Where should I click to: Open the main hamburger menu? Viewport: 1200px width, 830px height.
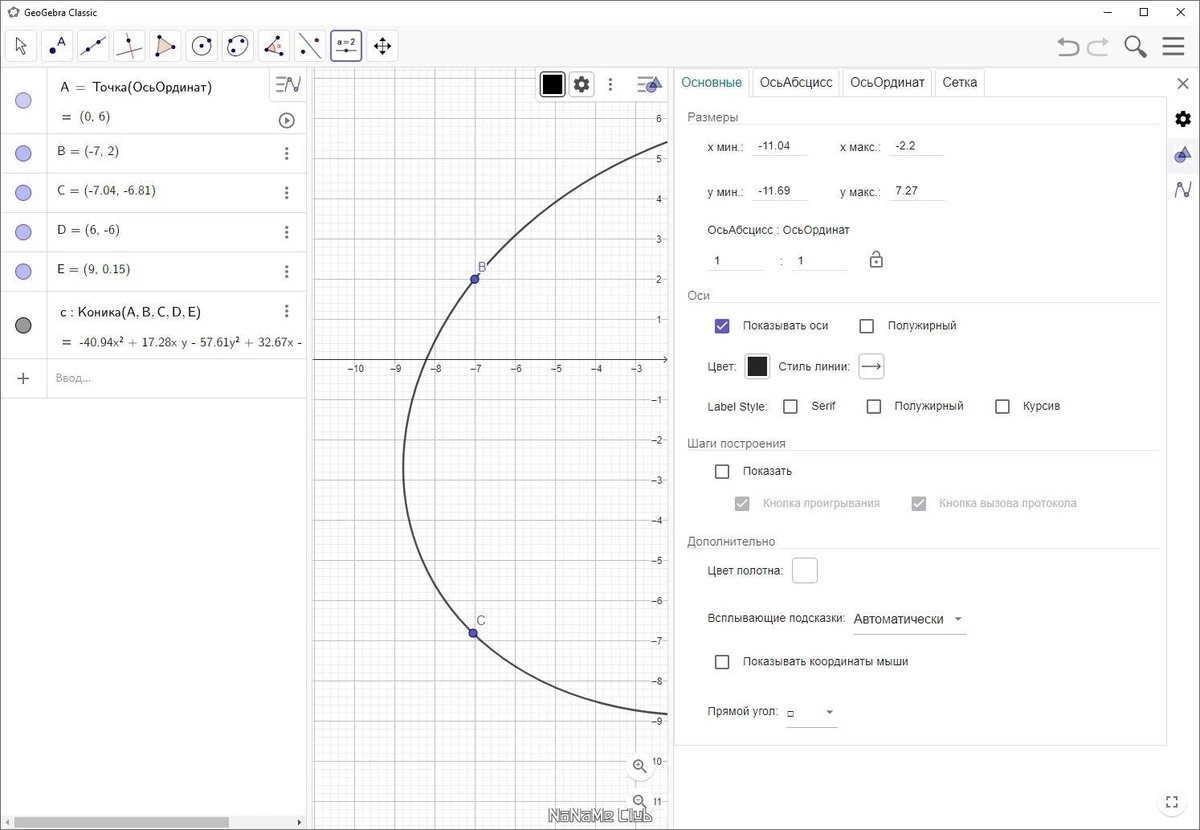pos(1173,46)
